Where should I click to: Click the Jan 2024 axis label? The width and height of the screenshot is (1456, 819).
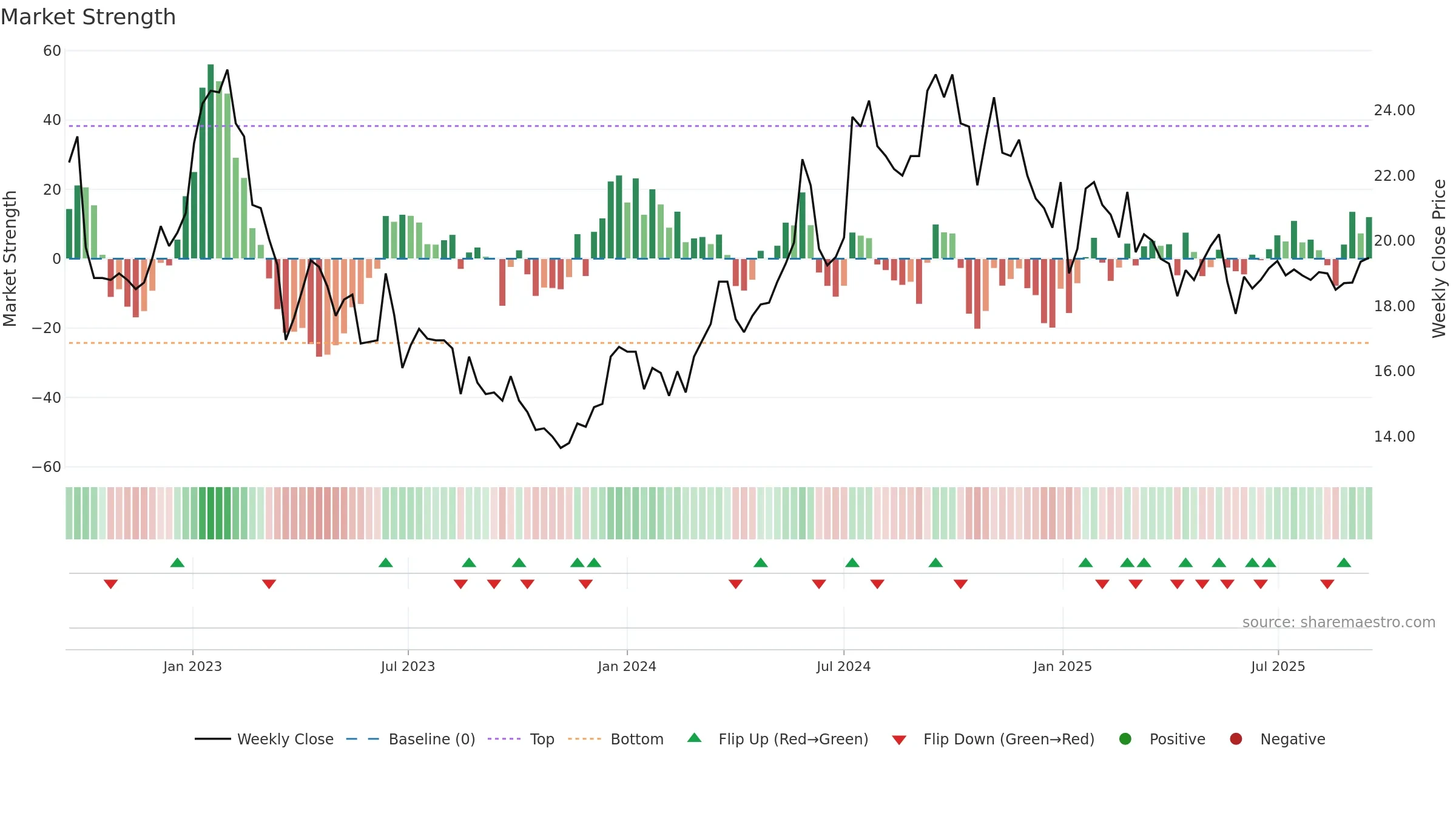(627, 666)
